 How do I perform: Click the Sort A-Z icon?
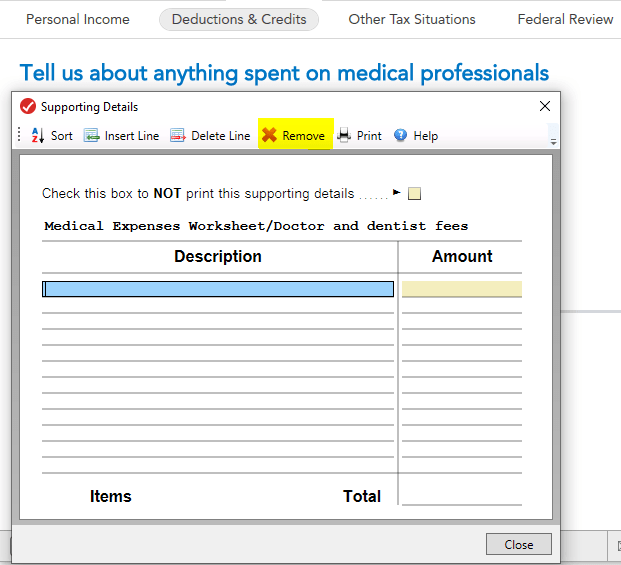click(x=38, y=135)
